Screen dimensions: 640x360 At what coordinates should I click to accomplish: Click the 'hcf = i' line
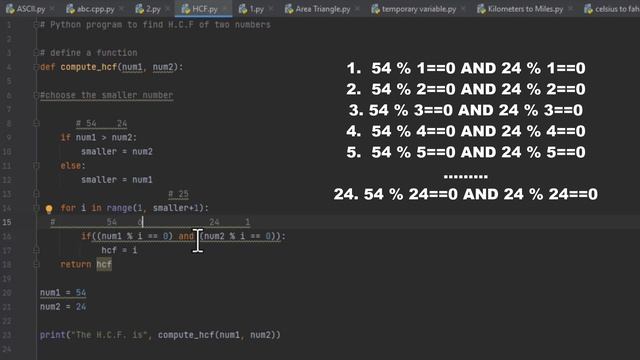[119, 250]
